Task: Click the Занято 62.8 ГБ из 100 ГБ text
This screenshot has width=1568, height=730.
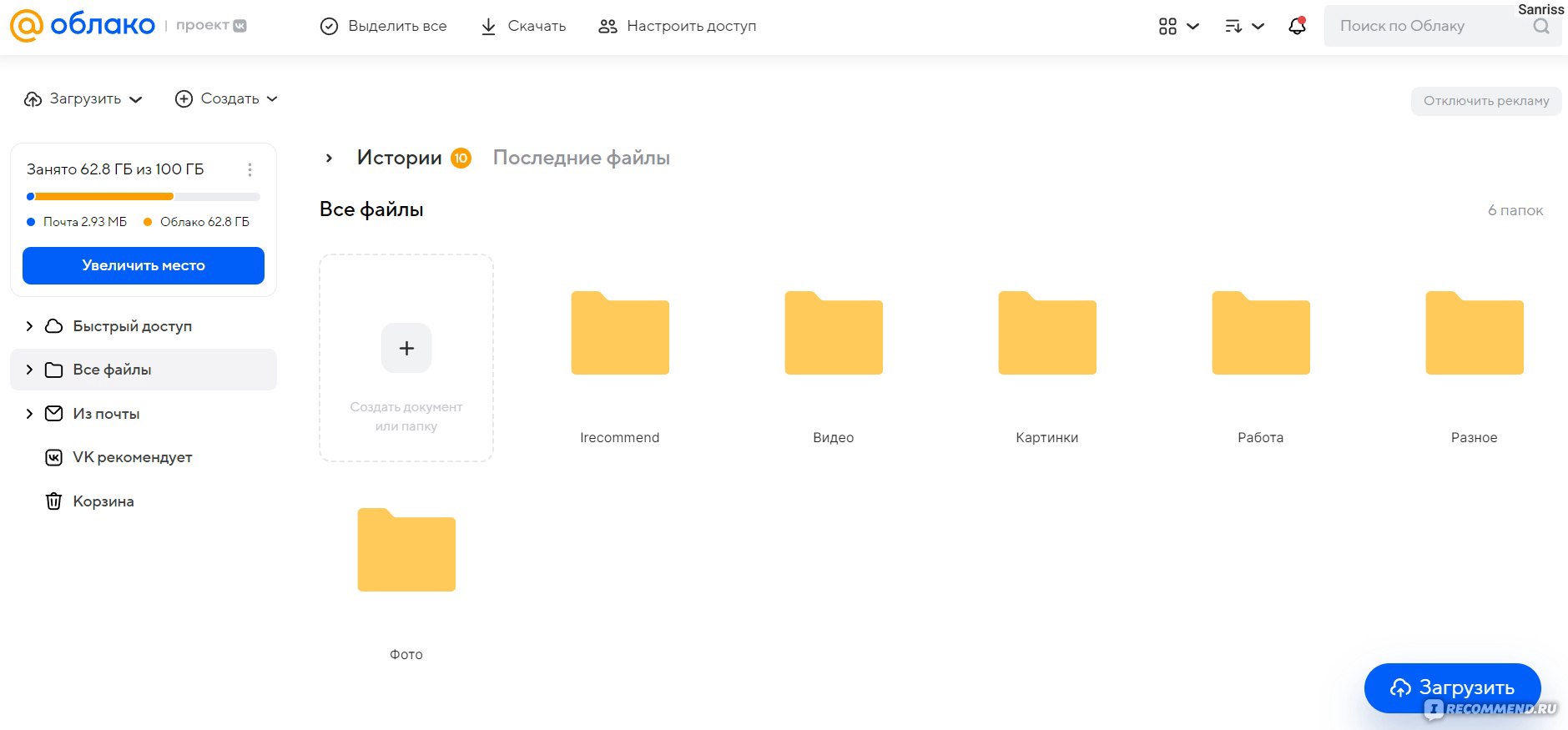Action: [x=115, y=169]
